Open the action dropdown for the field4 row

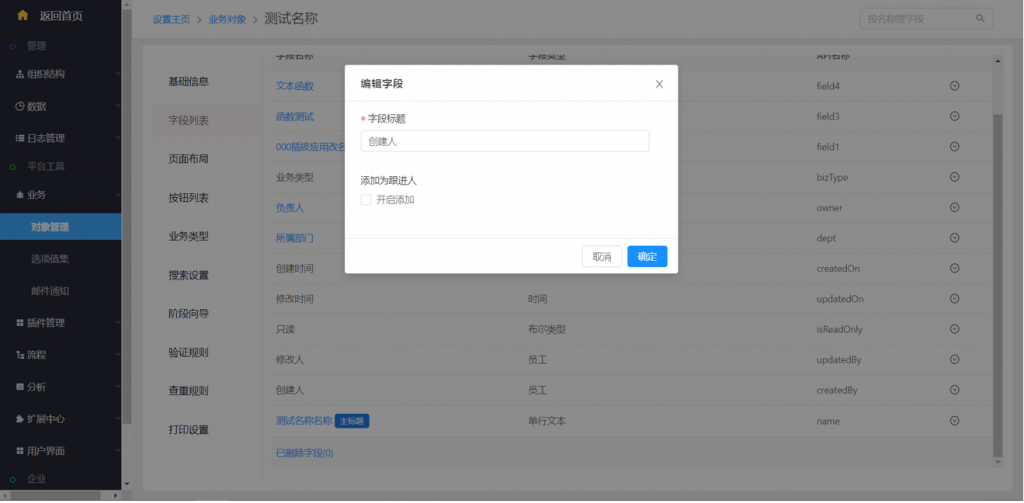[x=954, y=86]
